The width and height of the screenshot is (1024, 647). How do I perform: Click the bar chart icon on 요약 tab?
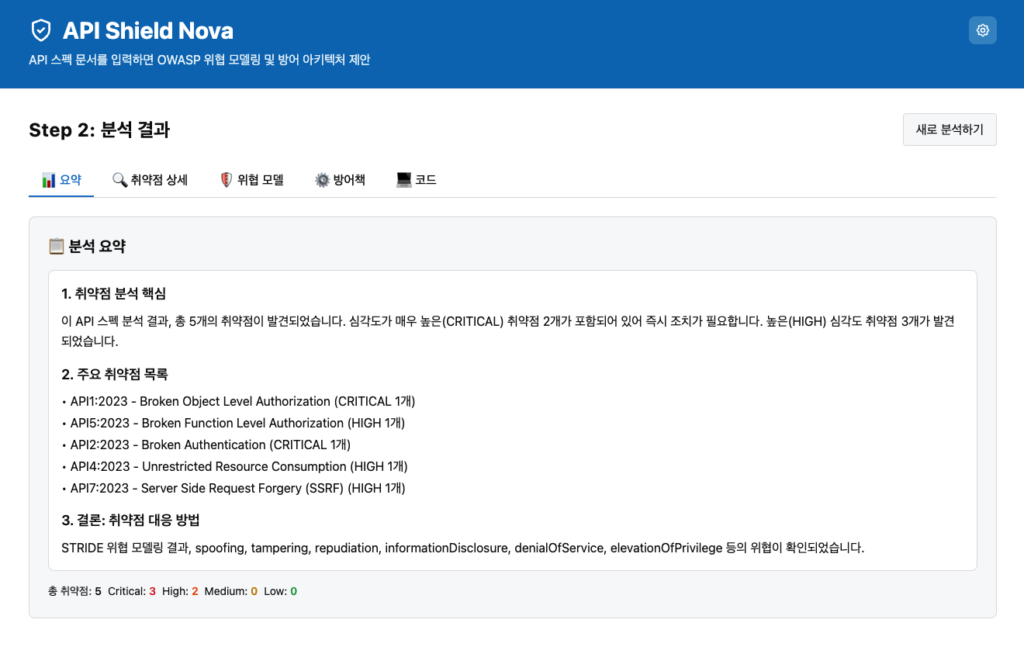pos(48,180)
